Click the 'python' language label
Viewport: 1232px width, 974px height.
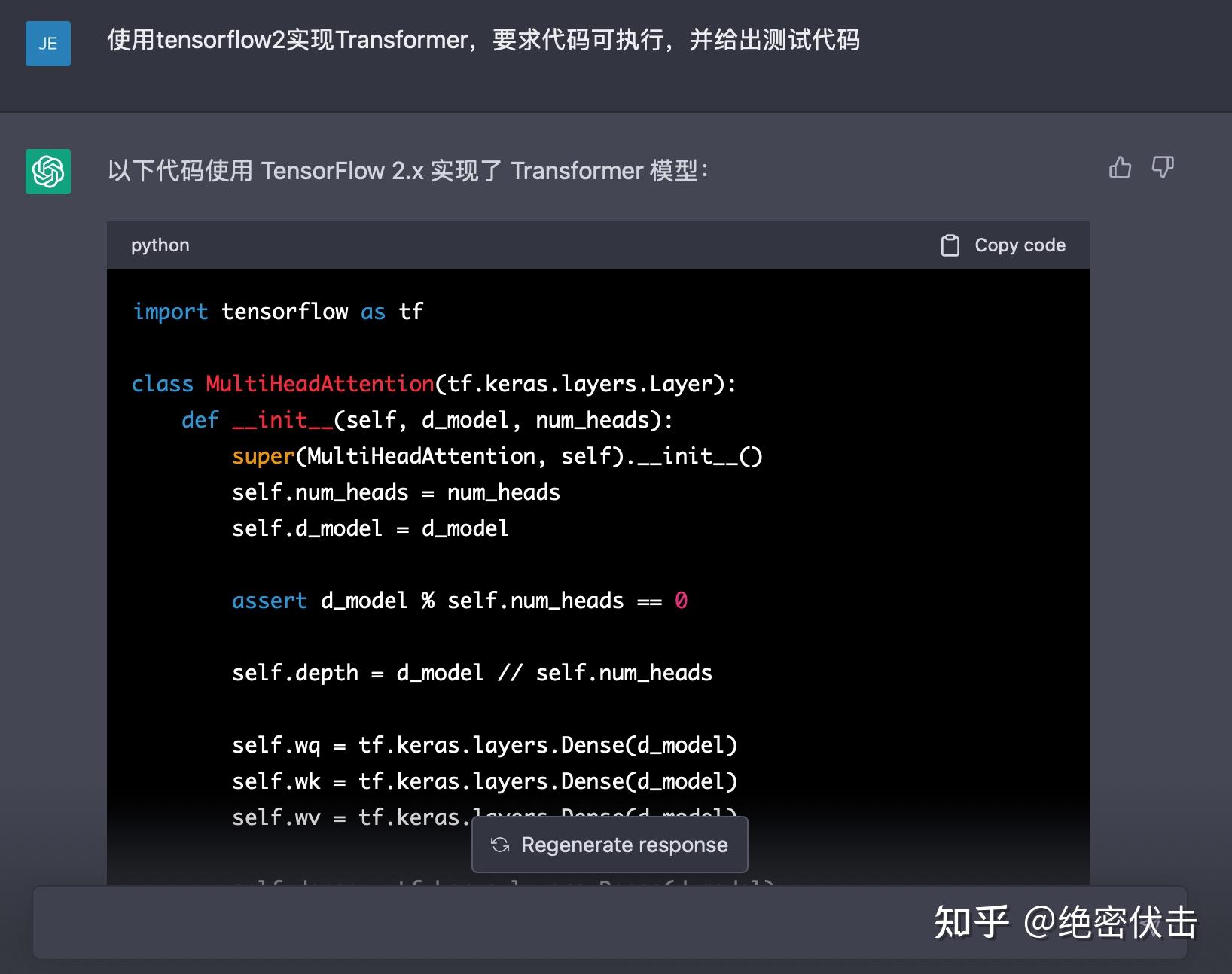160,245
